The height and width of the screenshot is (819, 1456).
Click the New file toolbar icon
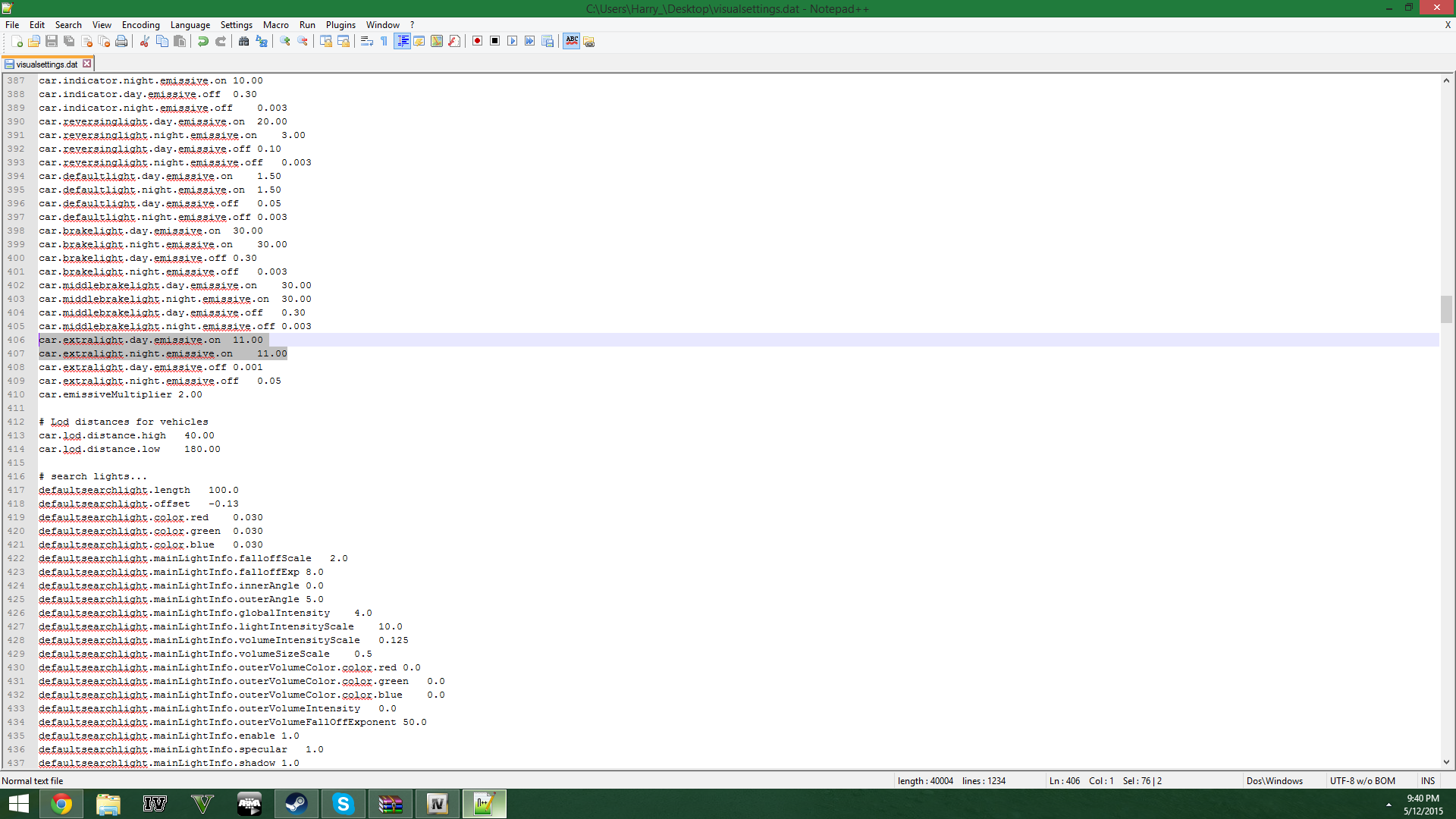(17, 41)
